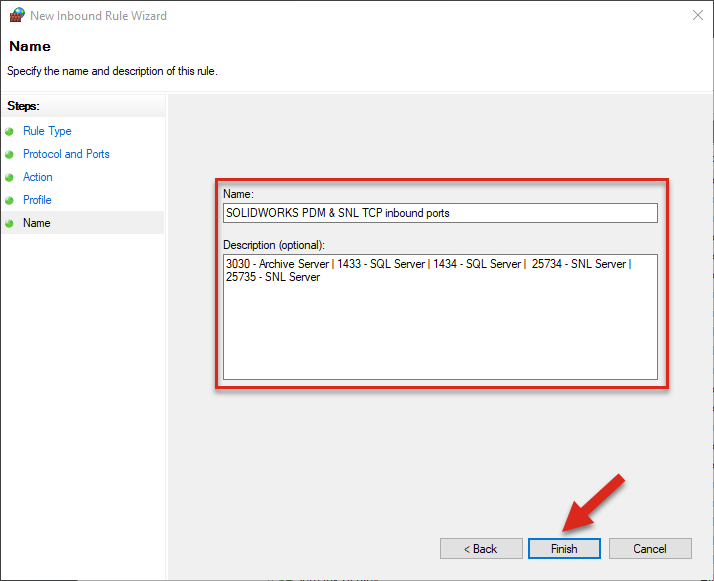Click green bullet beside Profile
Viewport: 714px width, 581px height.
pyautogui.click(x=9, y=200)
